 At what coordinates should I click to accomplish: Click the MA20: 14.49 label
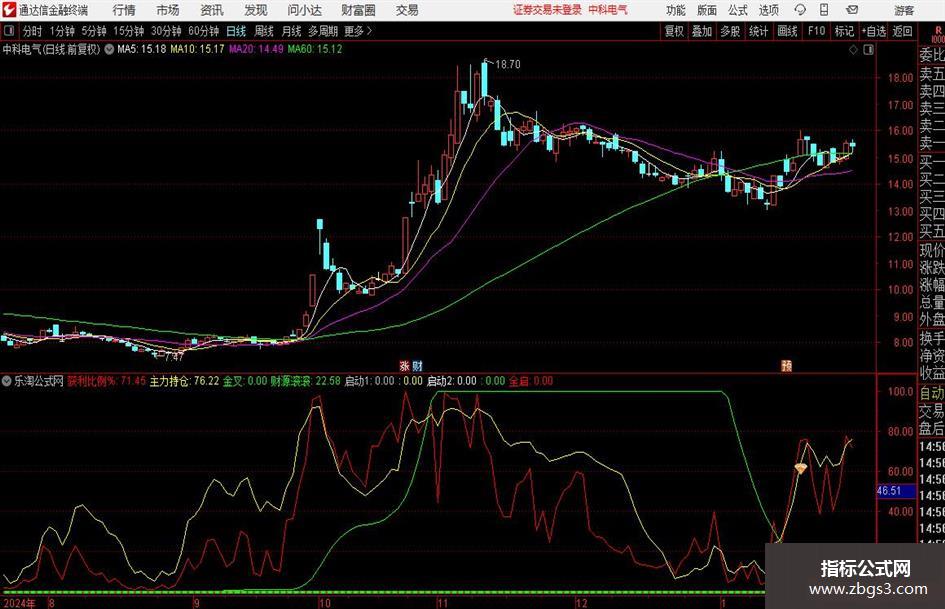pos(256,49)
